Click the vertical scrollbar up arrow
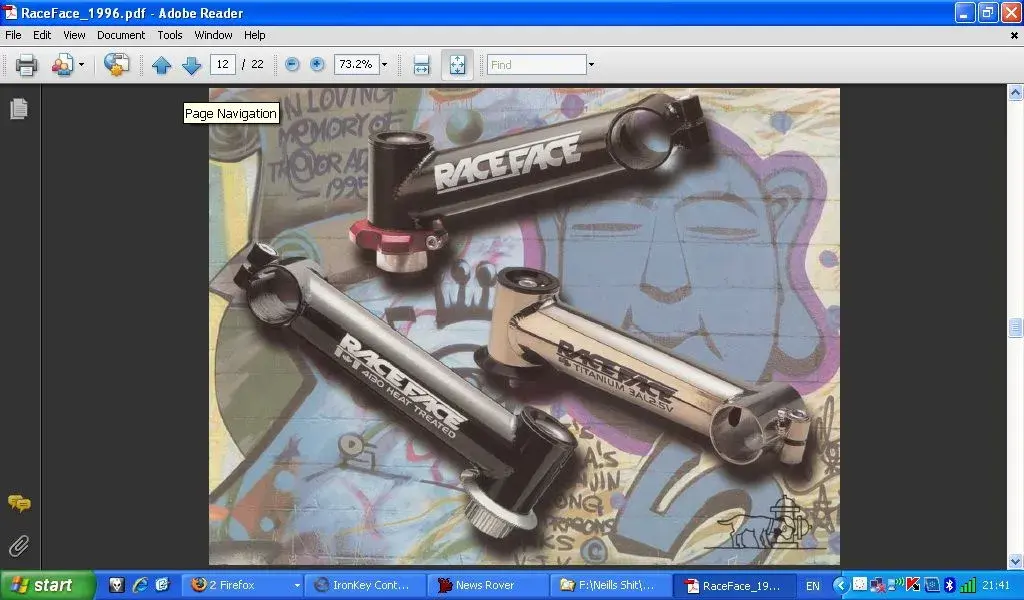Image resolution: width=1024 pixels, height=600 pixels. tap(1015, 93)
